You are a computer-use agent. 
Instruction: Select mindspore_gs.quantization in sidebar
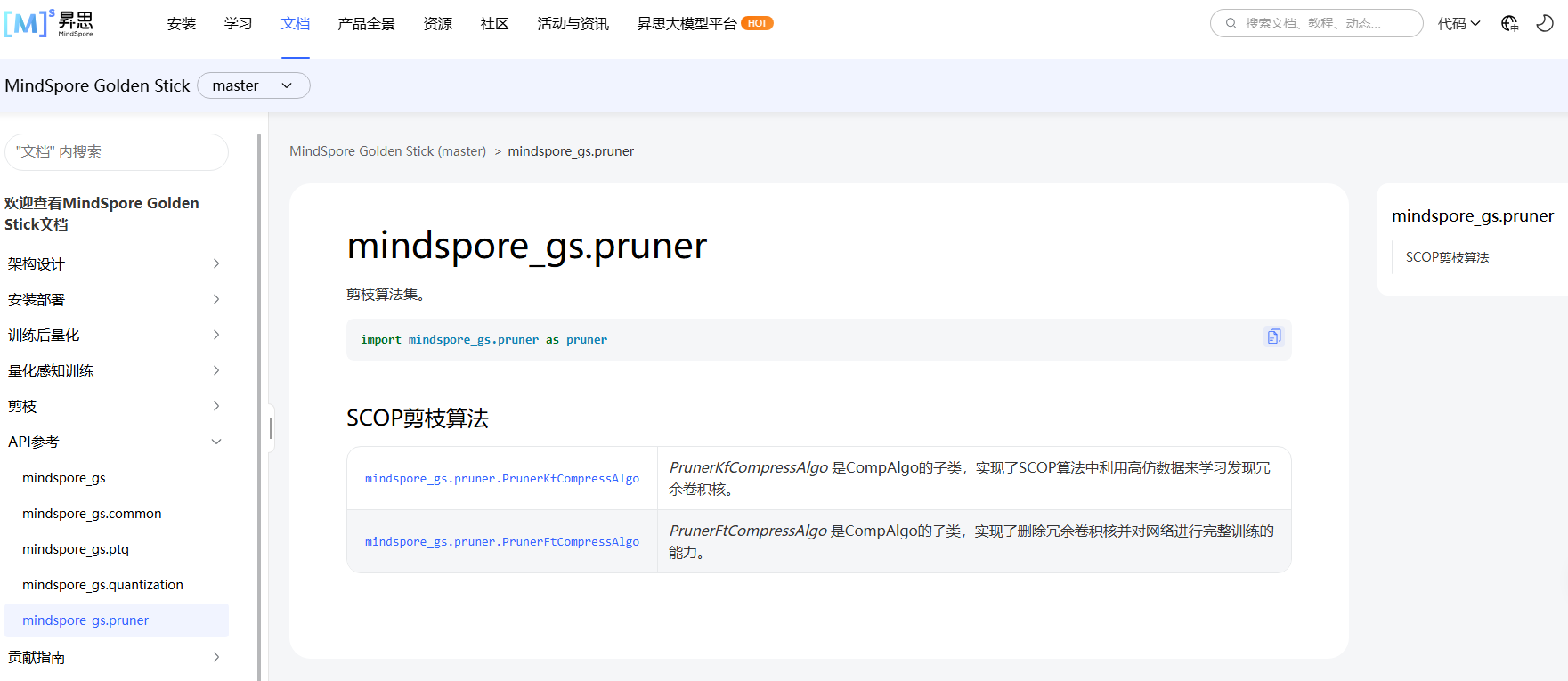pos(102,585)
